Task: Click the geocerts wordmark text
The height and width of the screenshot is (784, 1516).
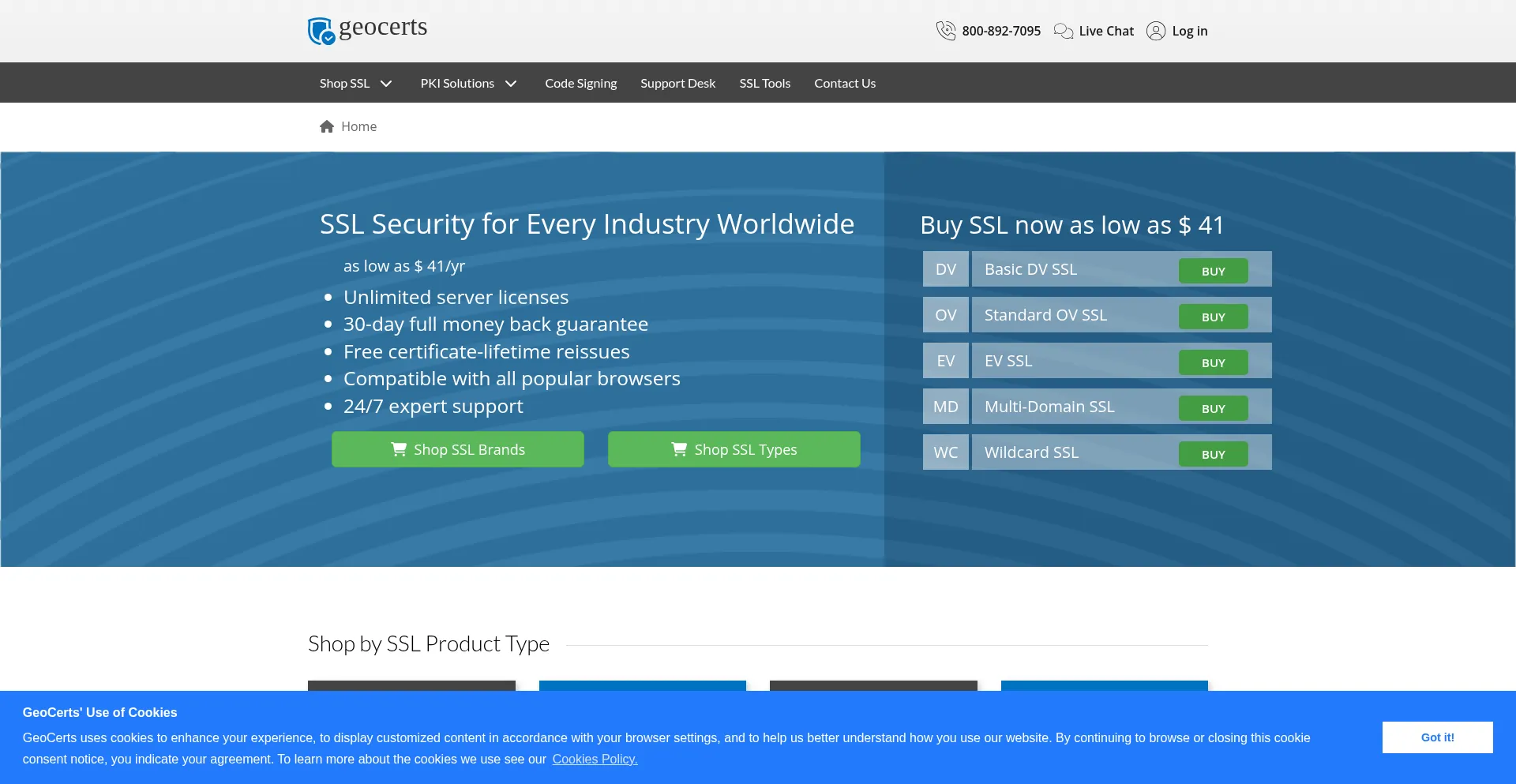Action: pos(383,28)
